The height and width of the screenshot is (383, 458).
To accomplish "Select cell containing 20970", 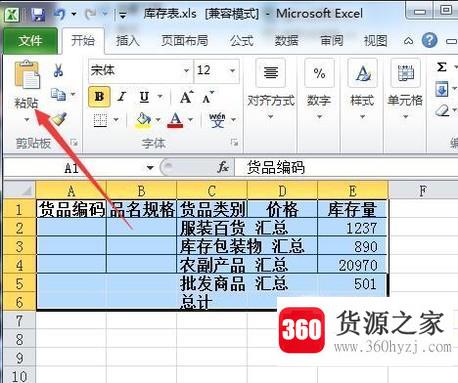I will (x=353, y=265).
